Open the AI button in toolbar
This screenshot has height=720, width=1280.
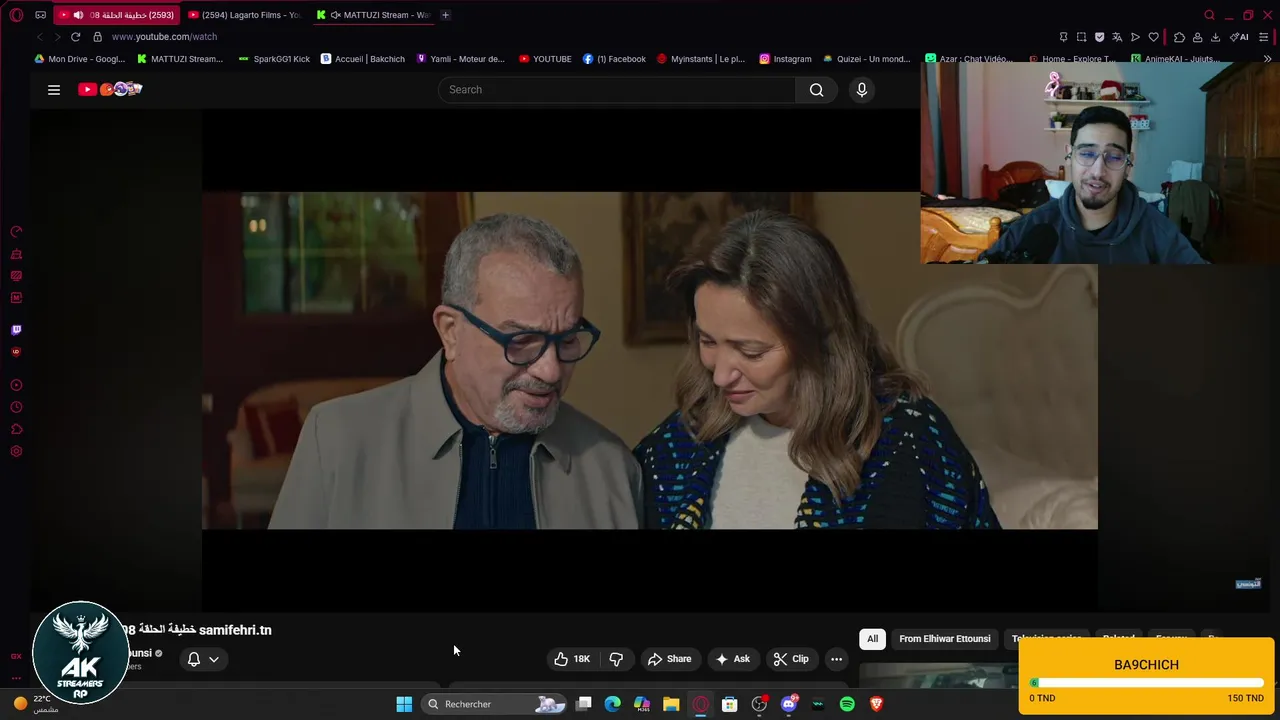tap(1239, 37)
